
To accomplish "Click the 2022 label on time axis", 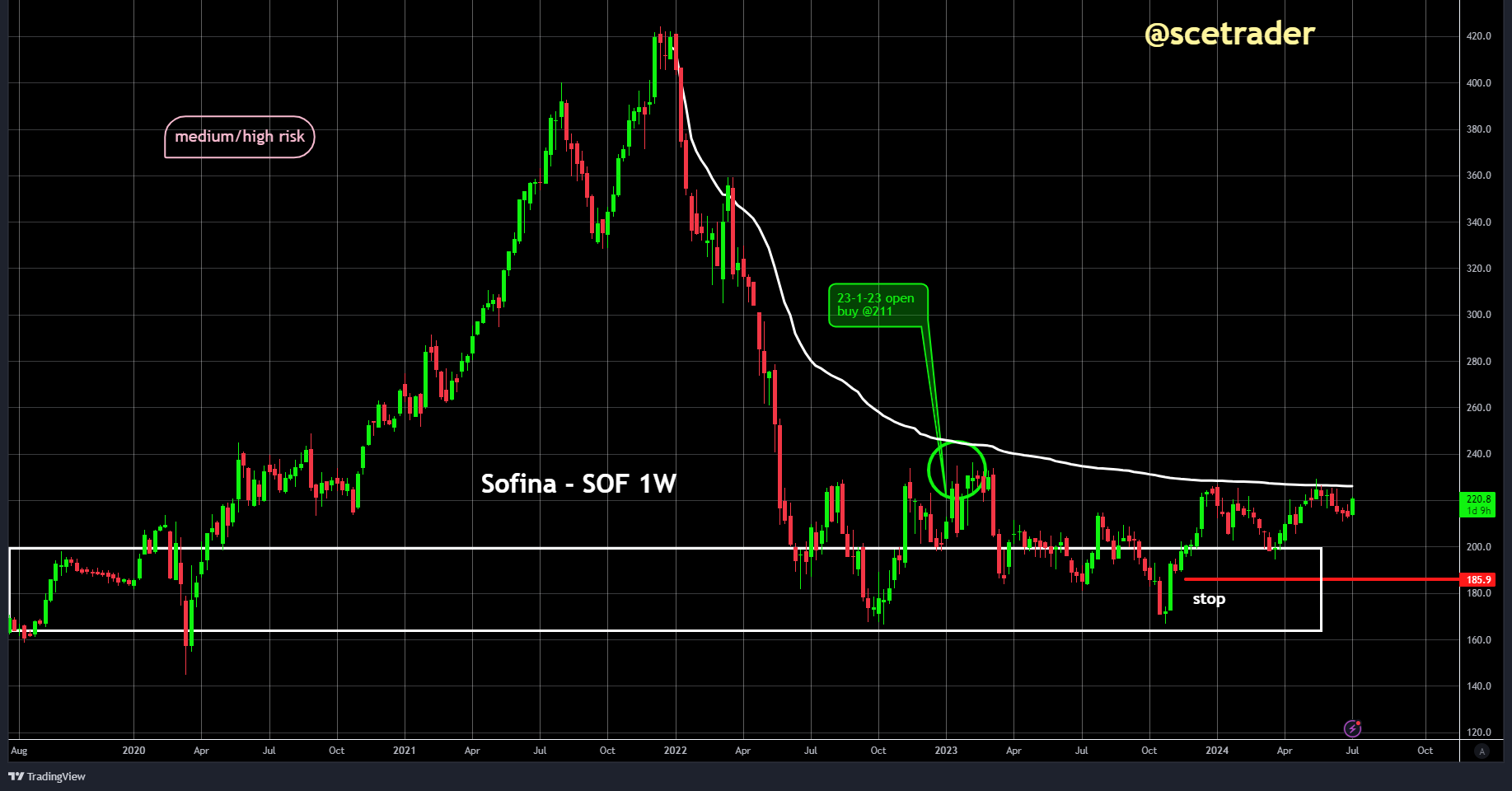I will pyautogui.click(x=676, y=751).
